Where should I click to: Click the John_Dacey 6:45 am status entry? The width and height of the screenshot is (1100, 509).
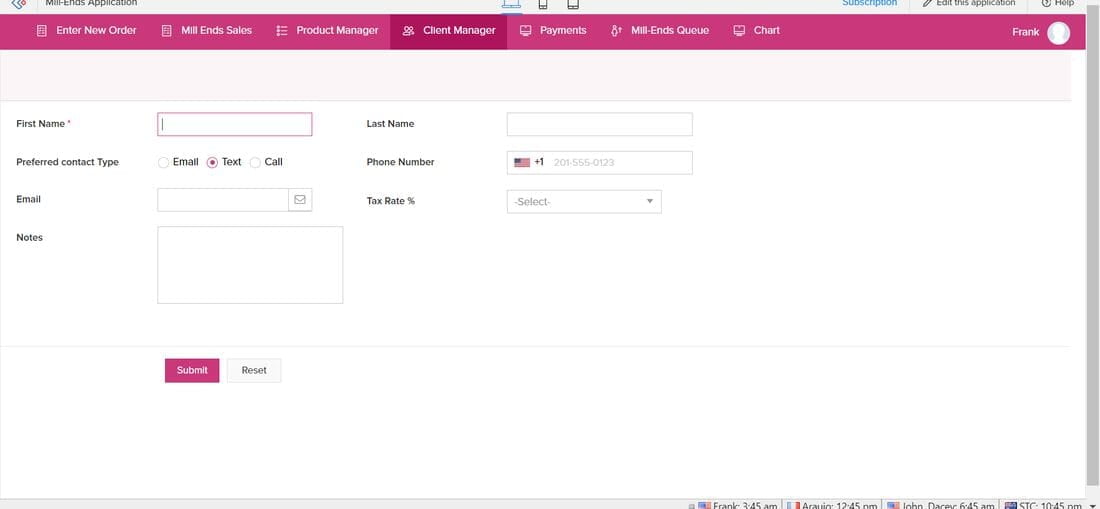(x=940, y=505)
